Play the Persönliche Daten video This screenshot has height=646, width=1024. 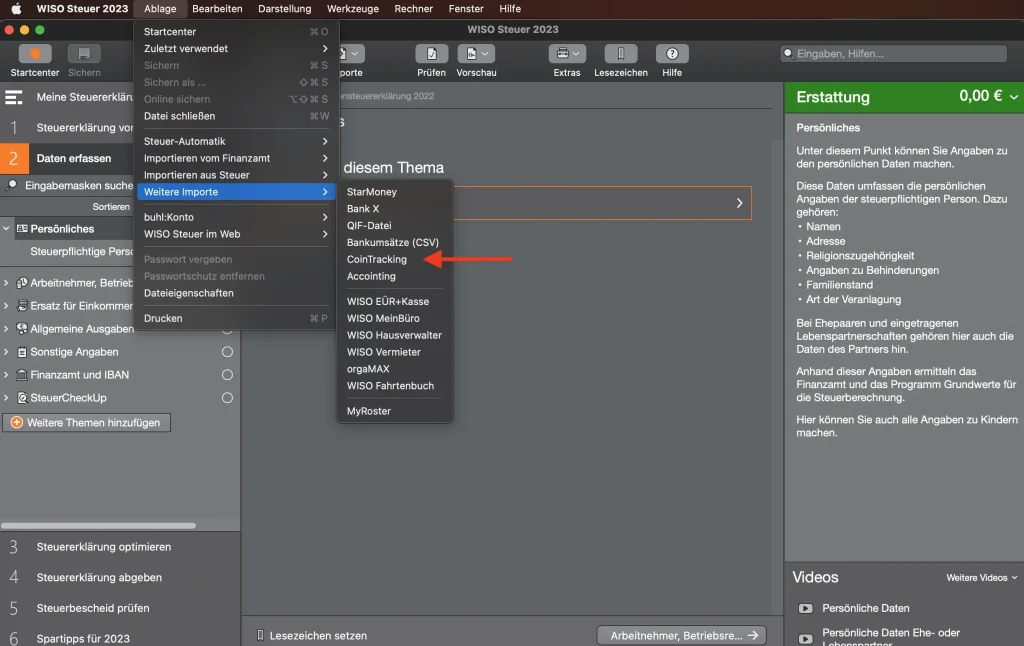click(805, 608)
